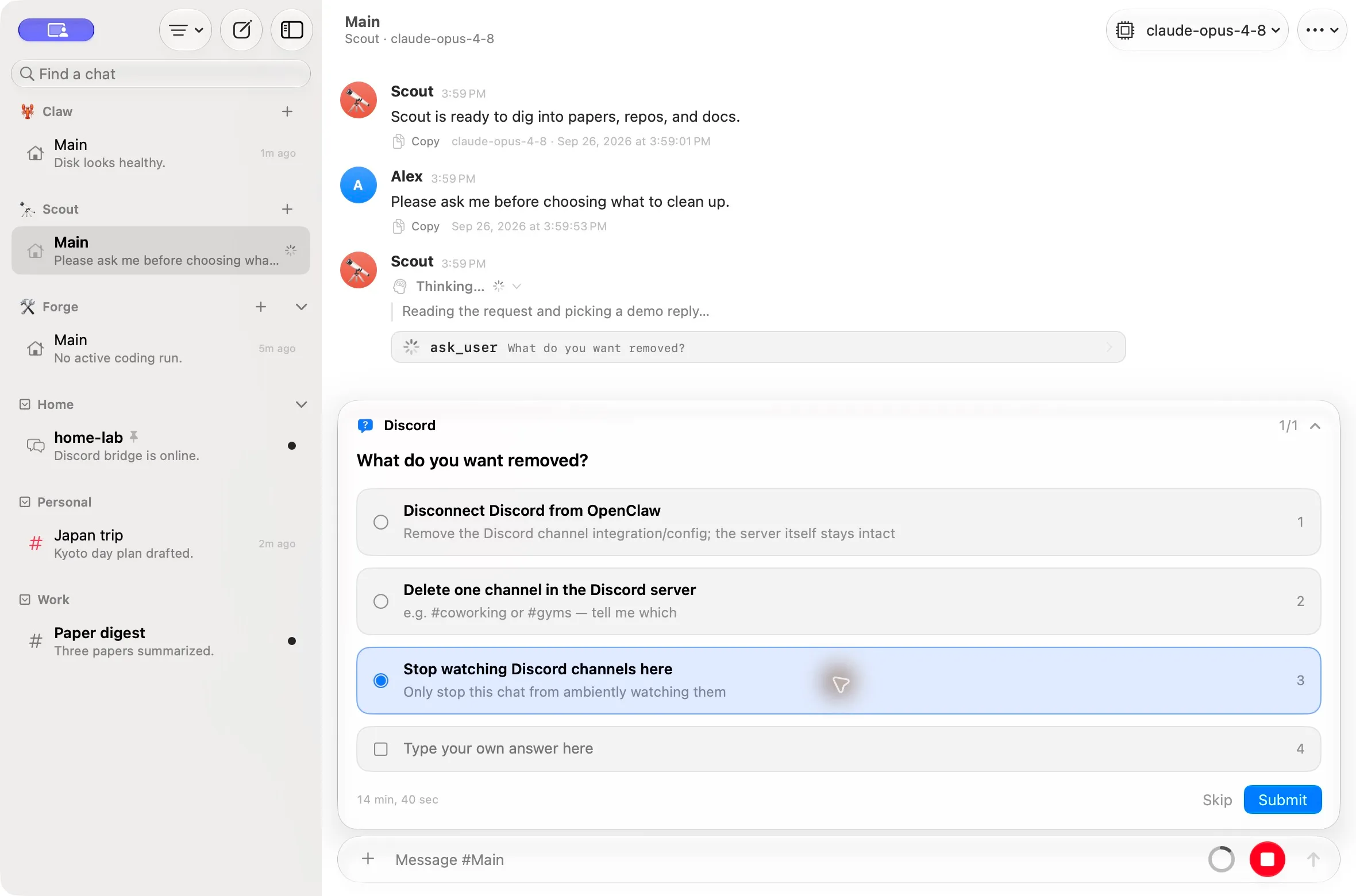Click the send arrow icon
This screenshot has height=896, width=1356.
[1313, 859]
